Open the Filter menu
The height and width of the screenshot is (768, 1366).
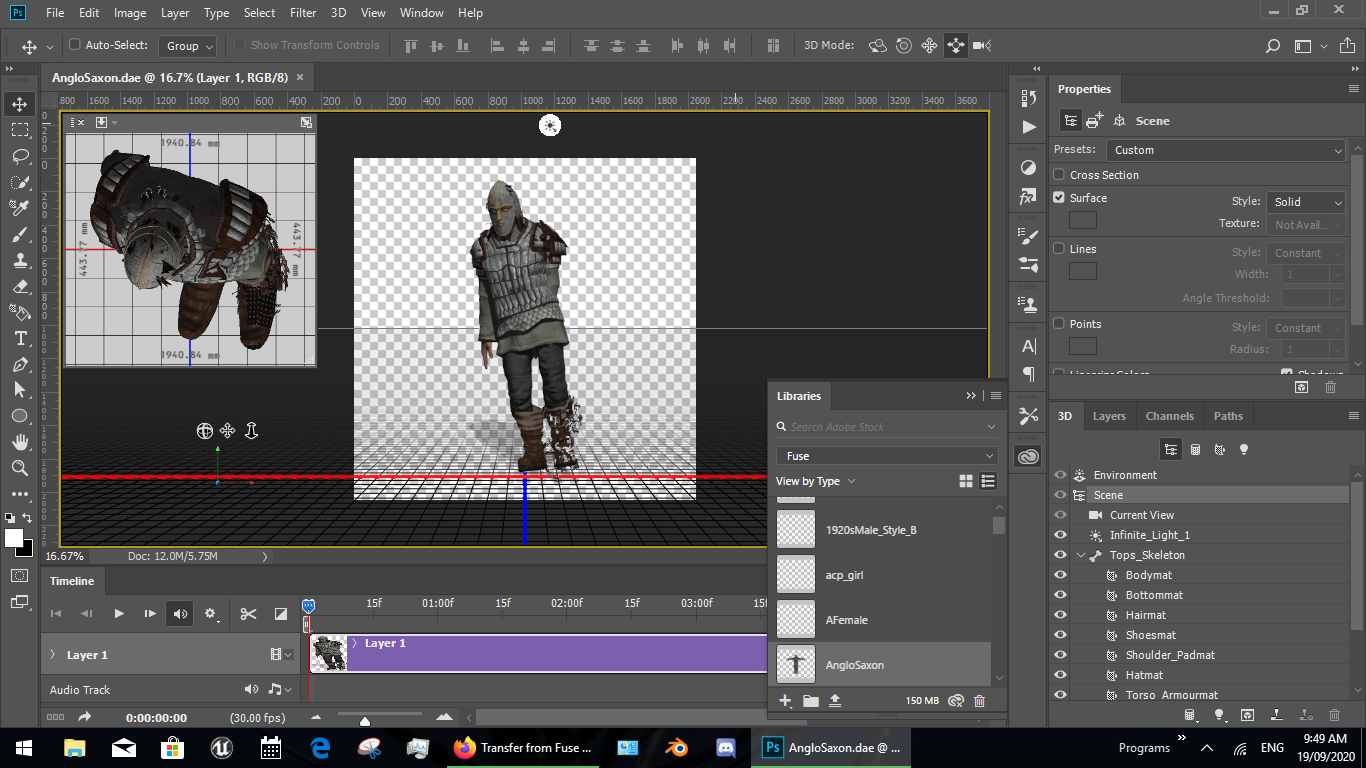304,13
